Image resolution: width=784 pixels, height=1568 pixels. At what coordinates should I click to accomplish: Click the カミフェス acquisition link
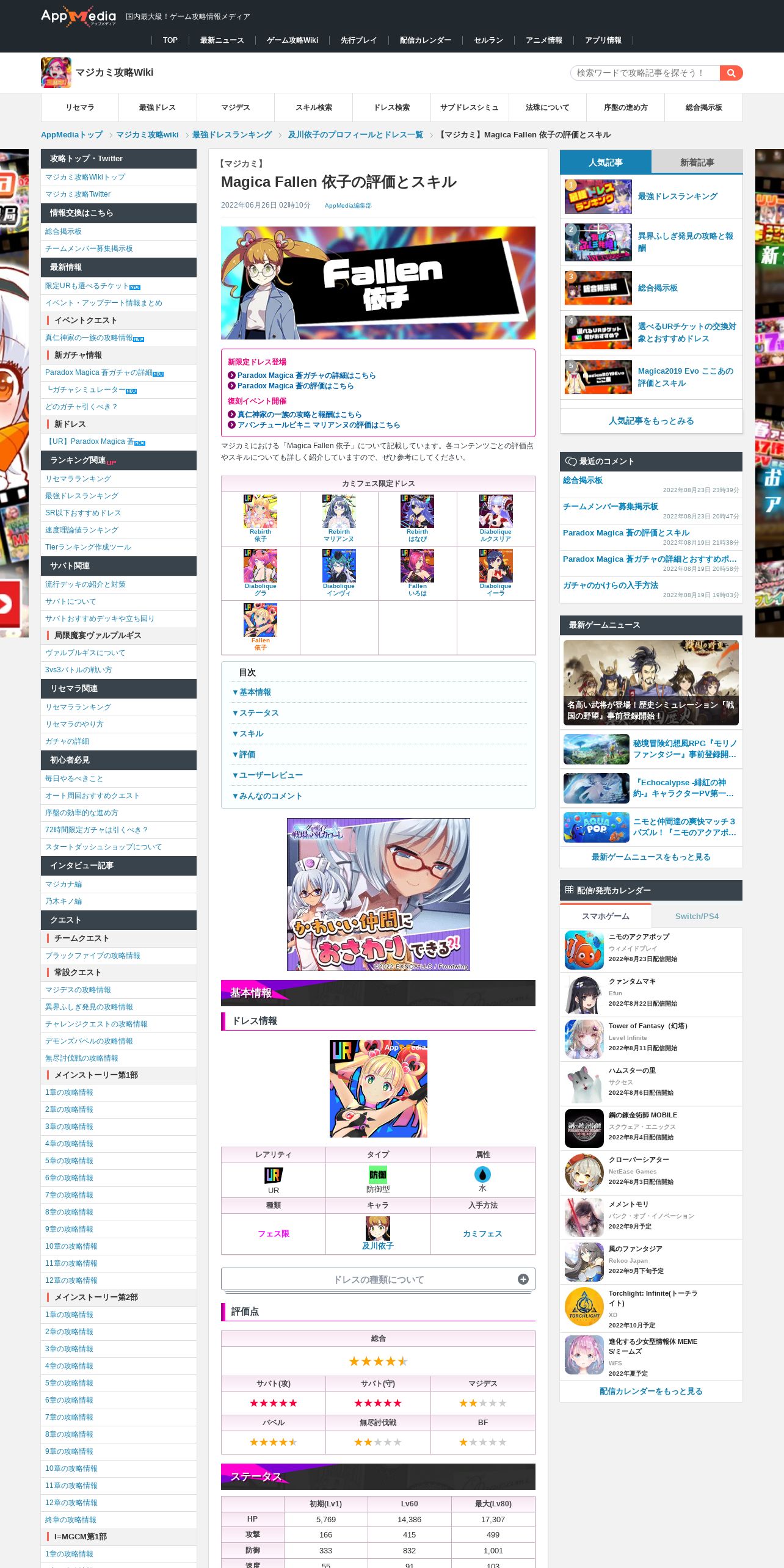482,1233
